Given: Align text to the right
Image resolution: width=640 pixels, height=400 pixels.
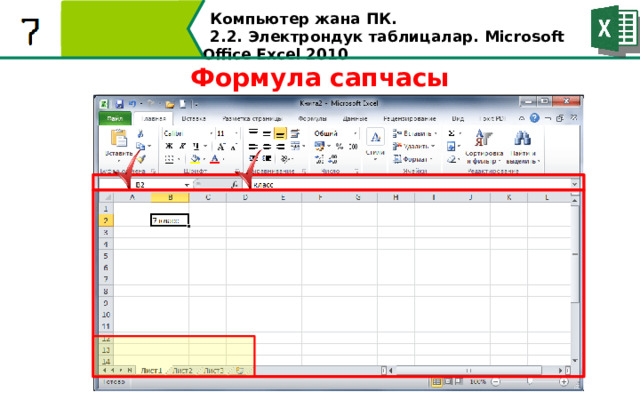Looking at the screenshot, I should (x=280, y=147).
